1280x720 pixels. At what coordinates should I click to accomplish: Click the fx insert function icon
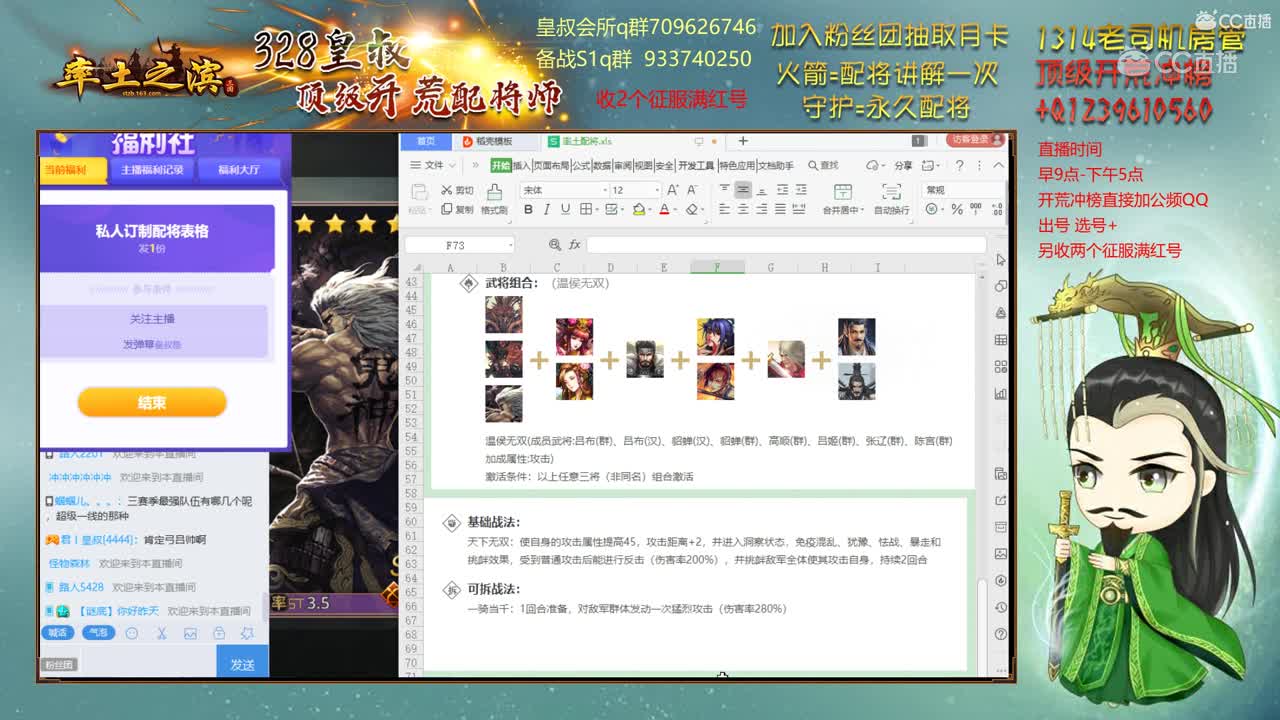(575, 245)
